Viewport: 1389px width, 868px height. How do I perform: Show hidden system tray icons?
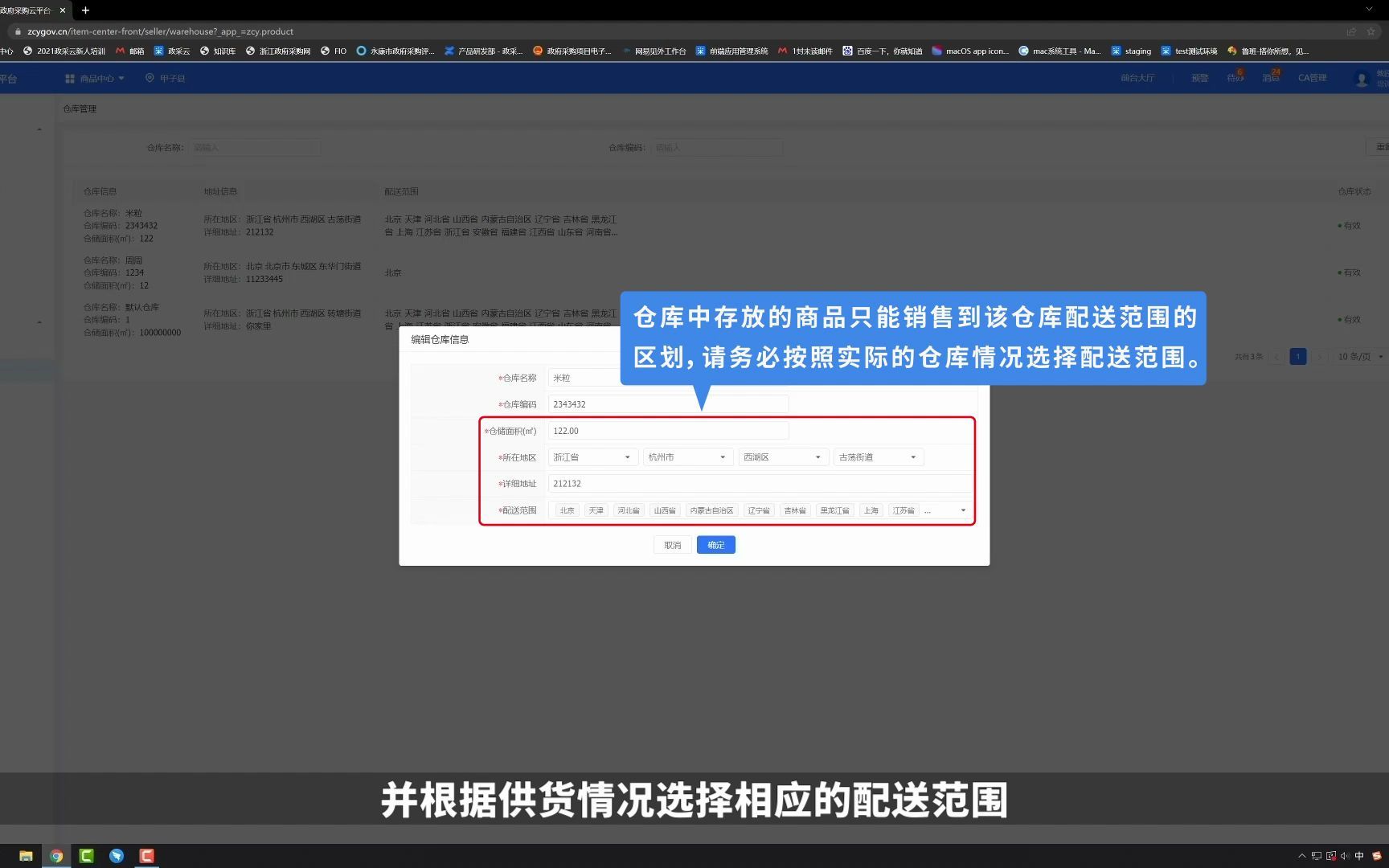click(1302, 856)
